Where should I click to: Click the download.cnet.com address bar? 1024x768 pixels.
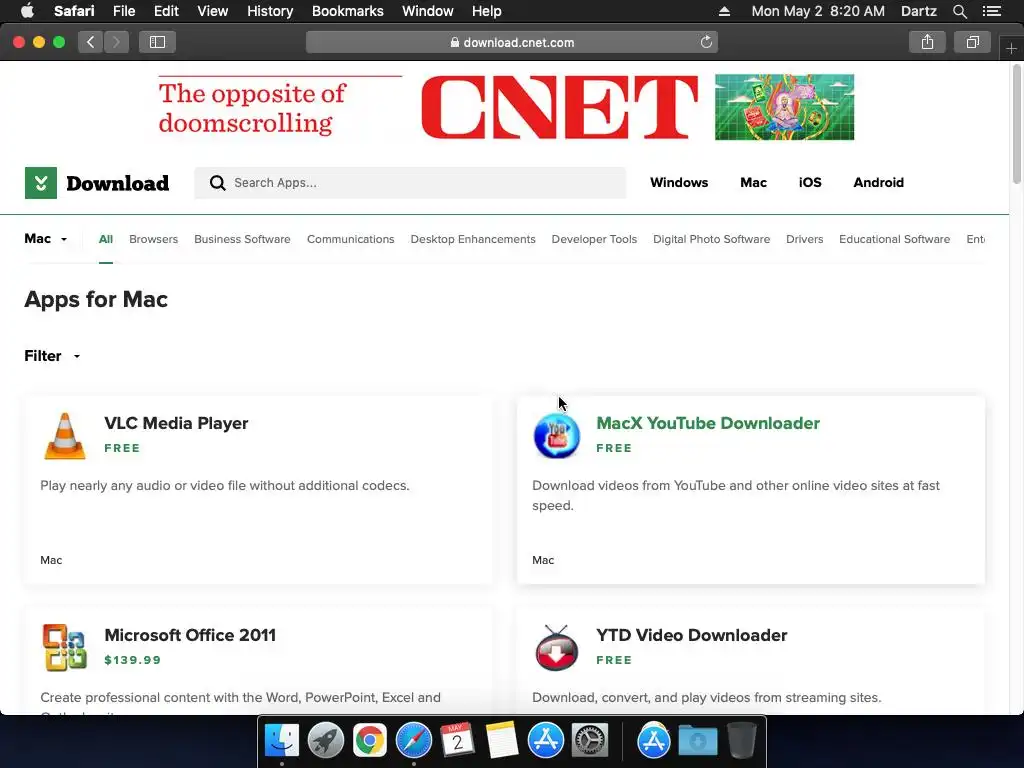(512, 42)
